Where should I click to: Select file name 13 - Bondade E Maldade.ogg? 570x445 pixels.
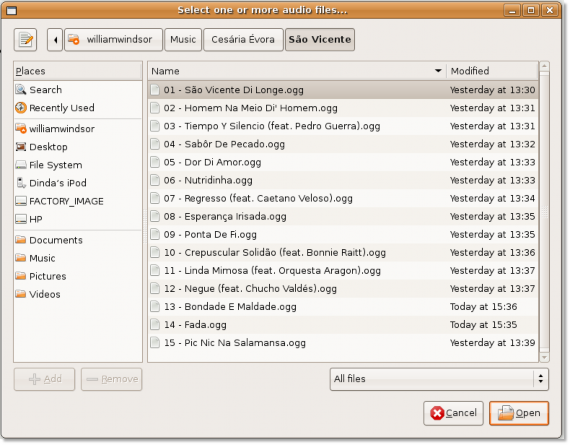(x=230, y=306)
